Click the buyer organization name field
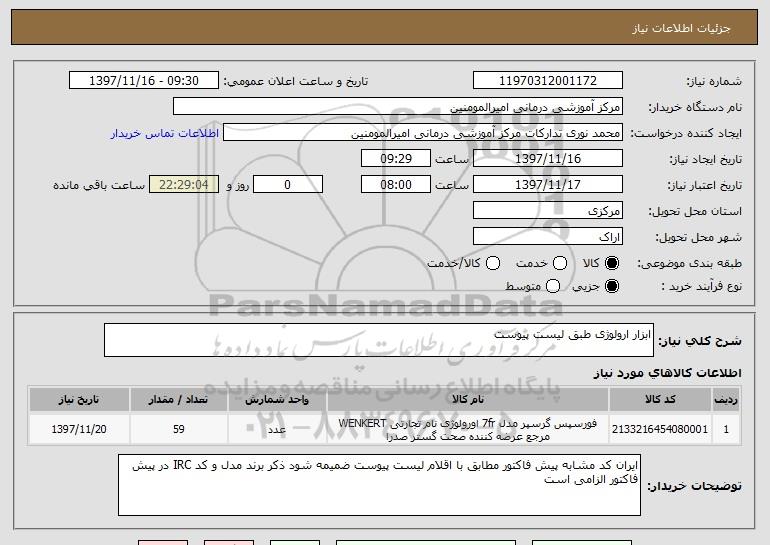 (398, 107)
